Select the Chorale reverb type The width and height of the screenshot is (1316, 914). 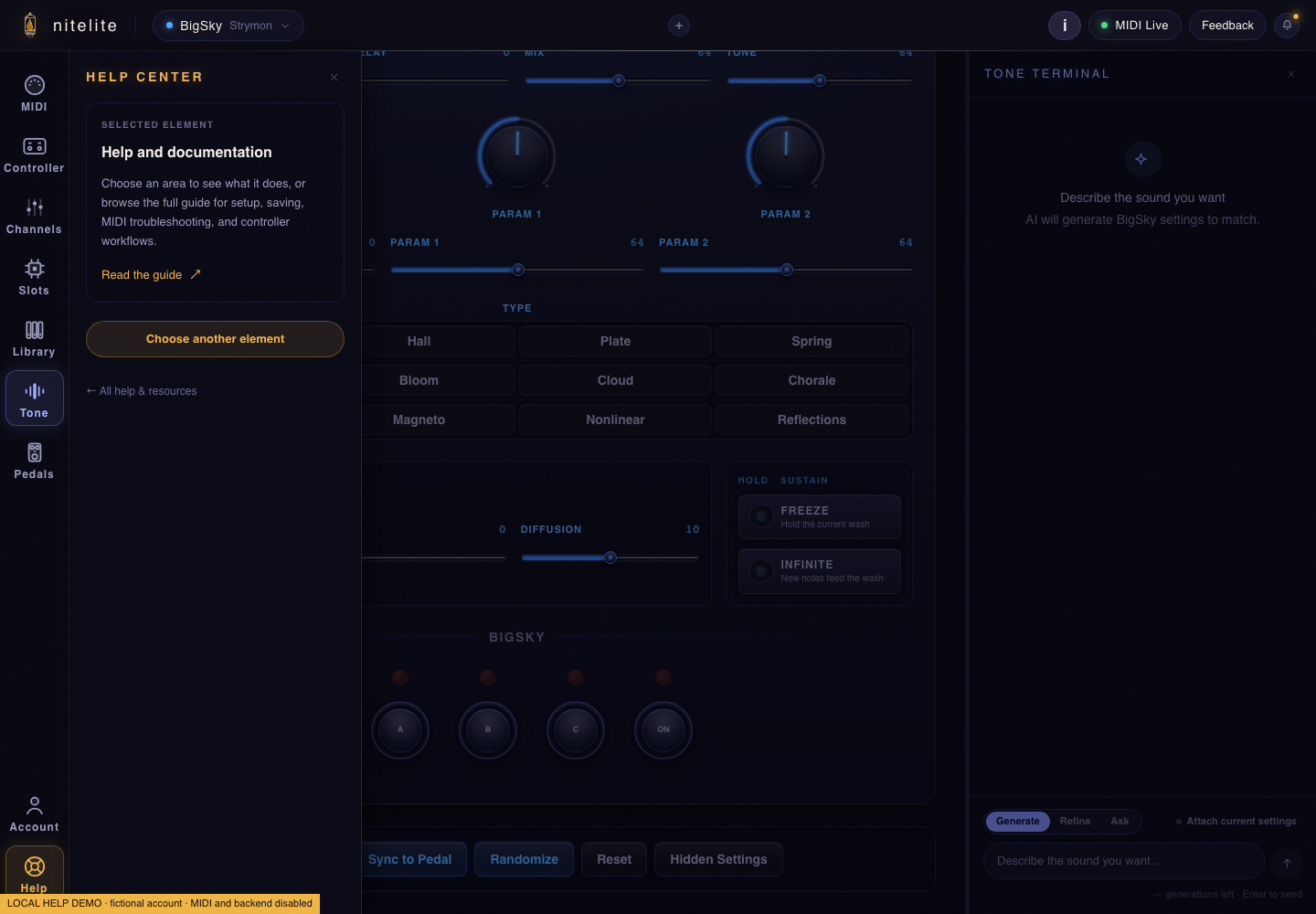812,380
